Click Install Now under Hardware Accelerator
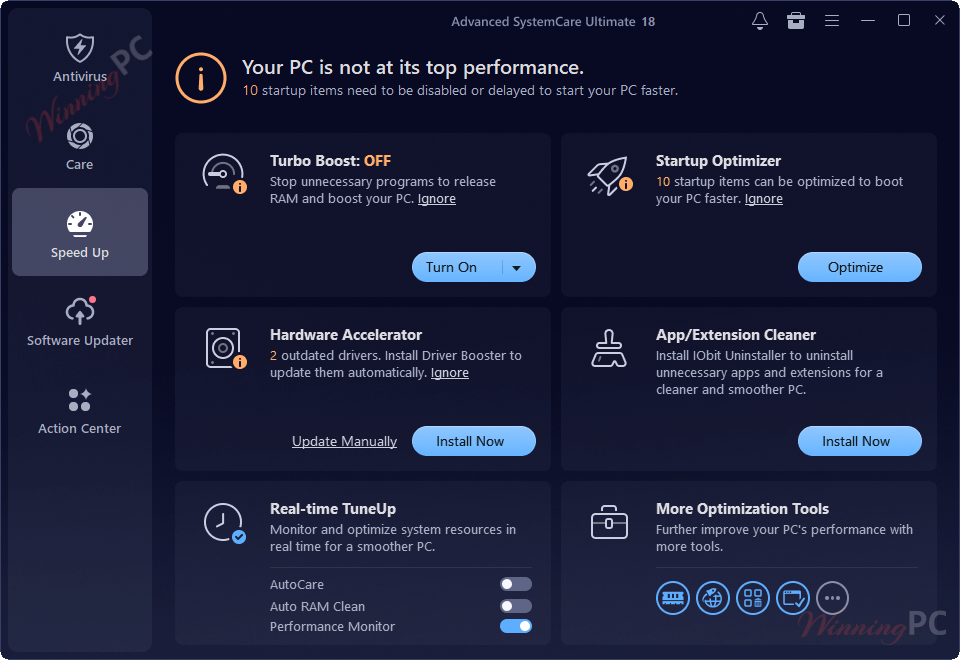The width and height of the screenshot is (960, 660). [x=474, y=441]
